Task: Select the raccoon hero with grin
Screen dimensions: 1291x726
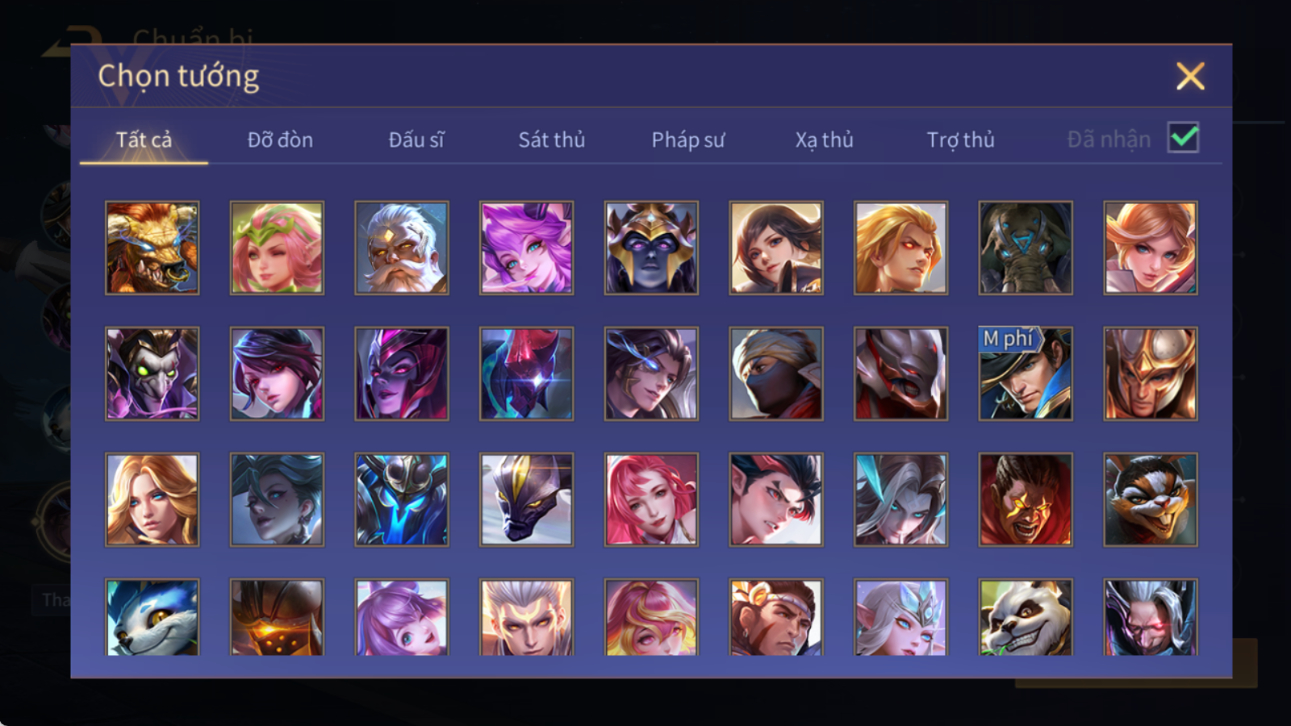Action: click(x=1150, y=500)
